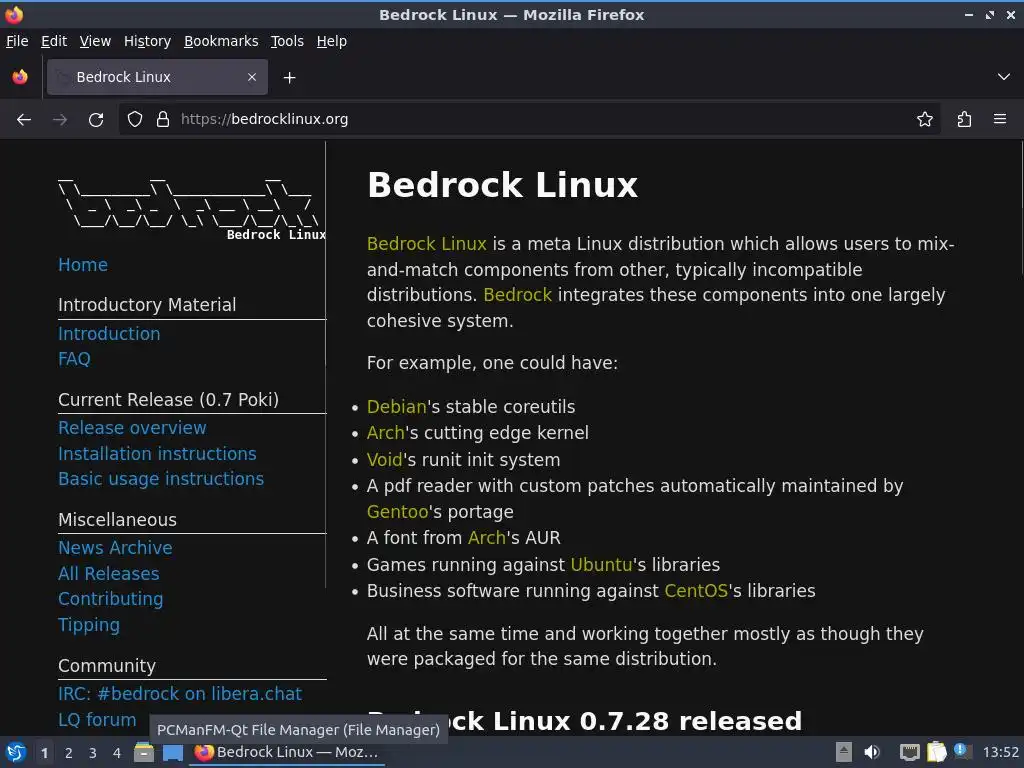Open the Edit menu

[54, 41]
